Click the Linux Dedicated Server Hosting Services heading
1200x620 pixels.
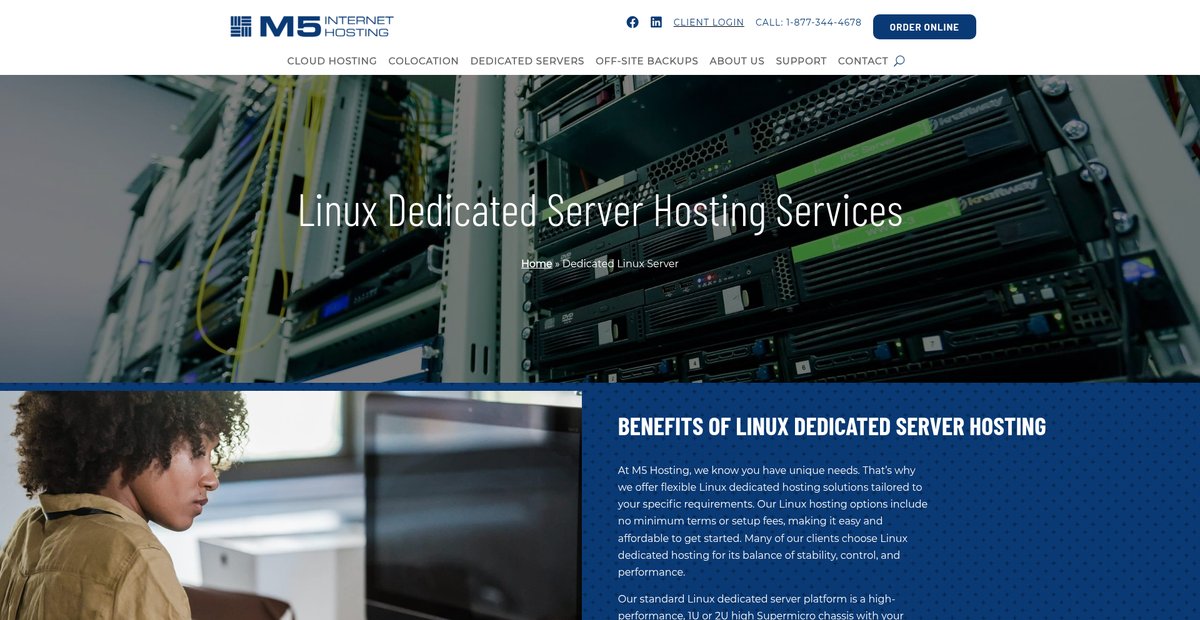click(x=600, y=211)
